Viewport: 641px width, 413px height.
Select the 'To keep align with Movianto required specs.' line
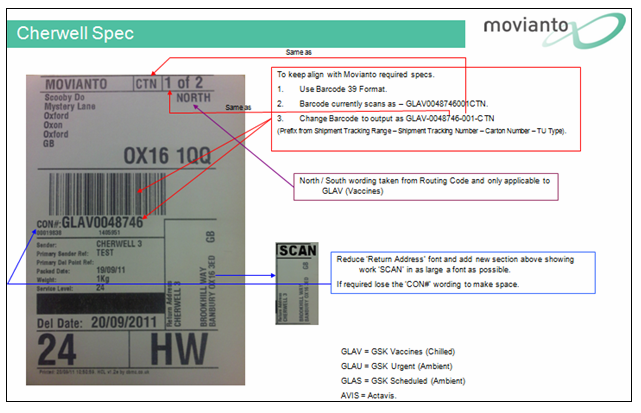click(x=356, y=74)
